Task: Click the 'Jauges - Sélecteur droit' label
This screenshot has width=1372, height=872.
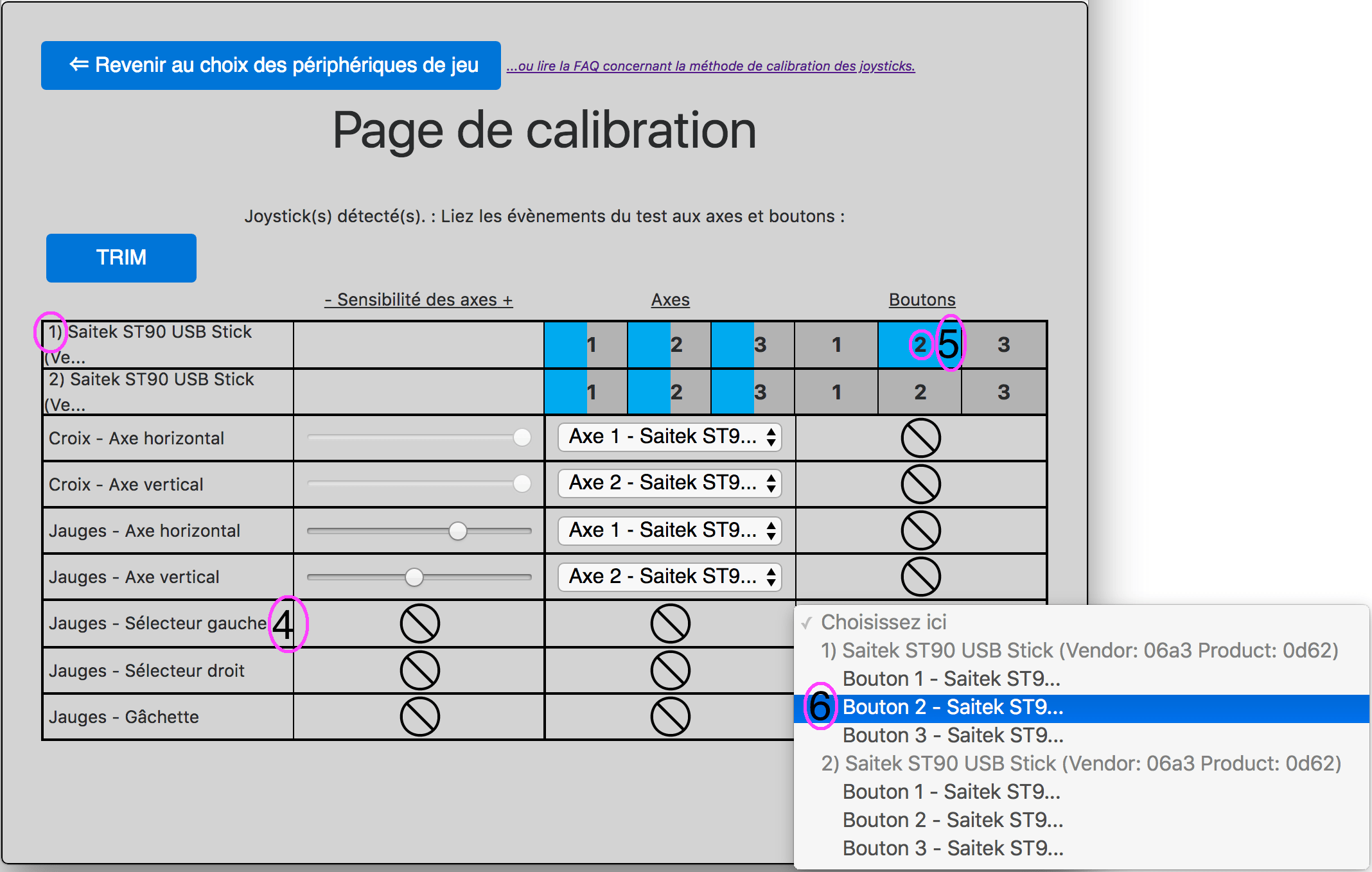Action: 146,671
